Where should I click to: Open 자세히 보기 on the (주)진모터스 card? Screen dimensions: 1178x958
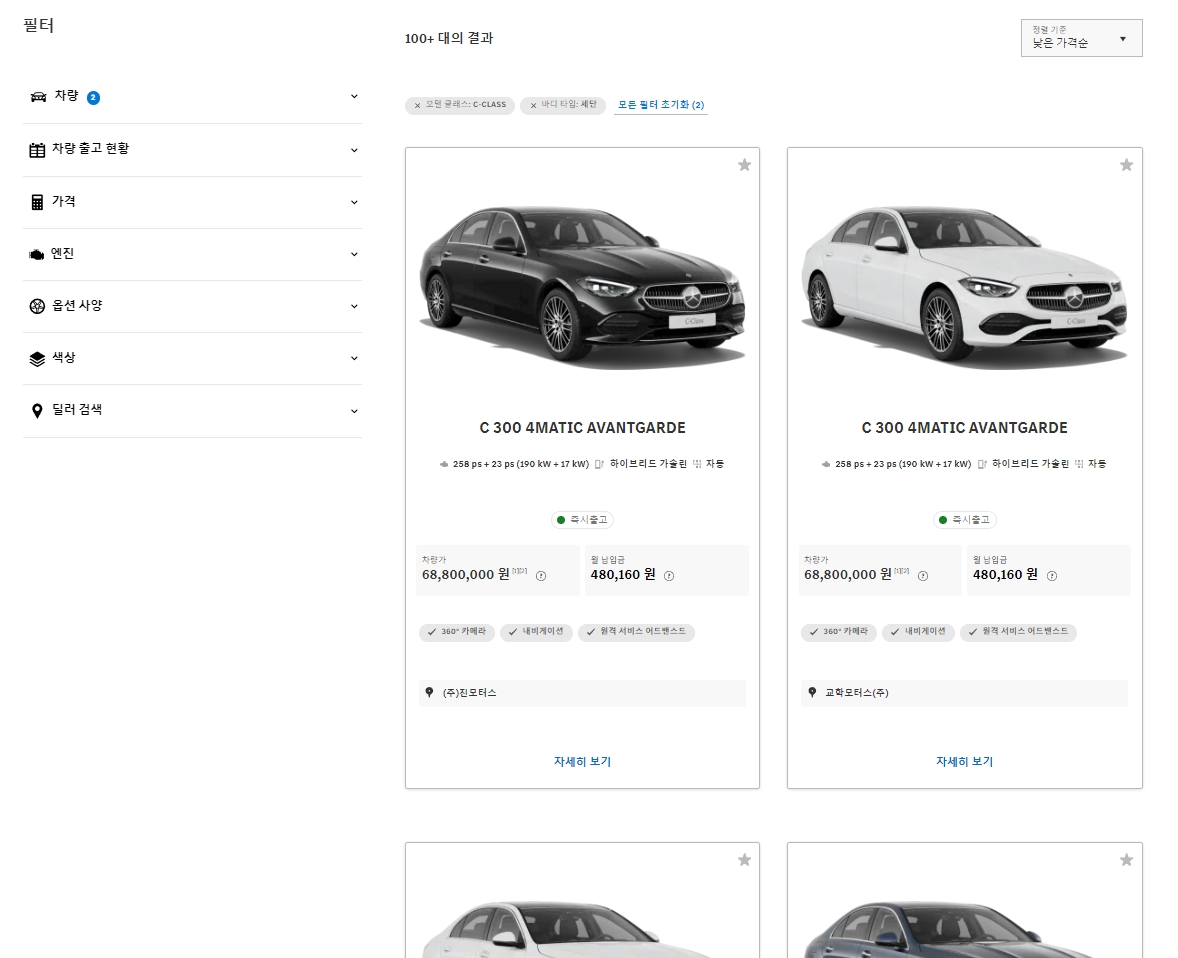click(582, 761)
